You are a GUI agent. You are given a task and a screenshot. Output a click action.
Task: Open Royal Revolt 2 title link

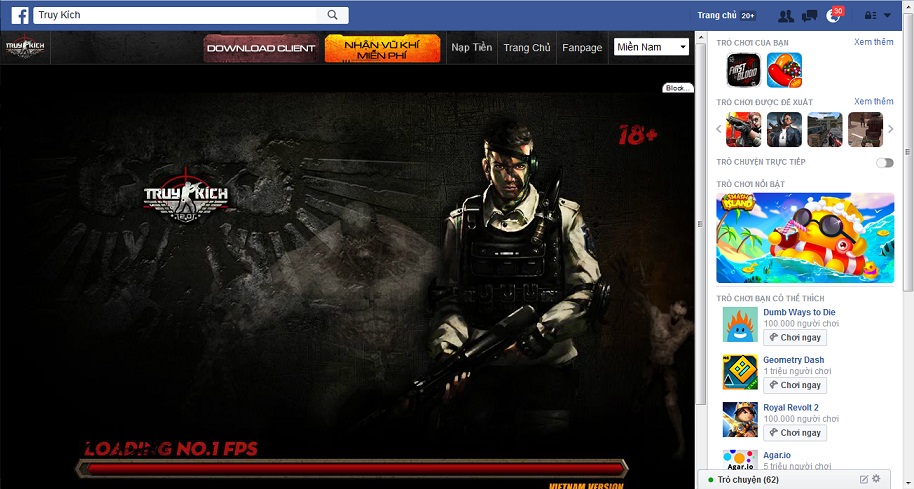point(791,408)
